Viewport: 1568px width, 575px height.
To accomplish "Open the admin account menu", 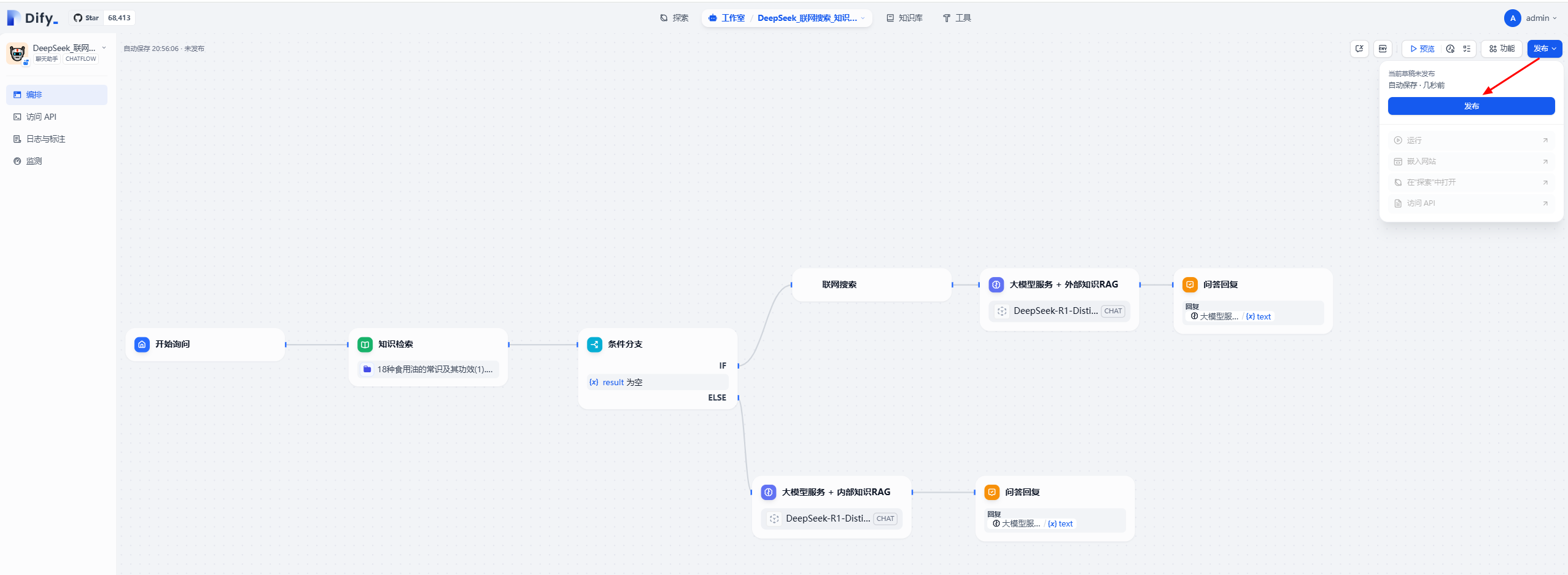I will [x=1531, y=18].
